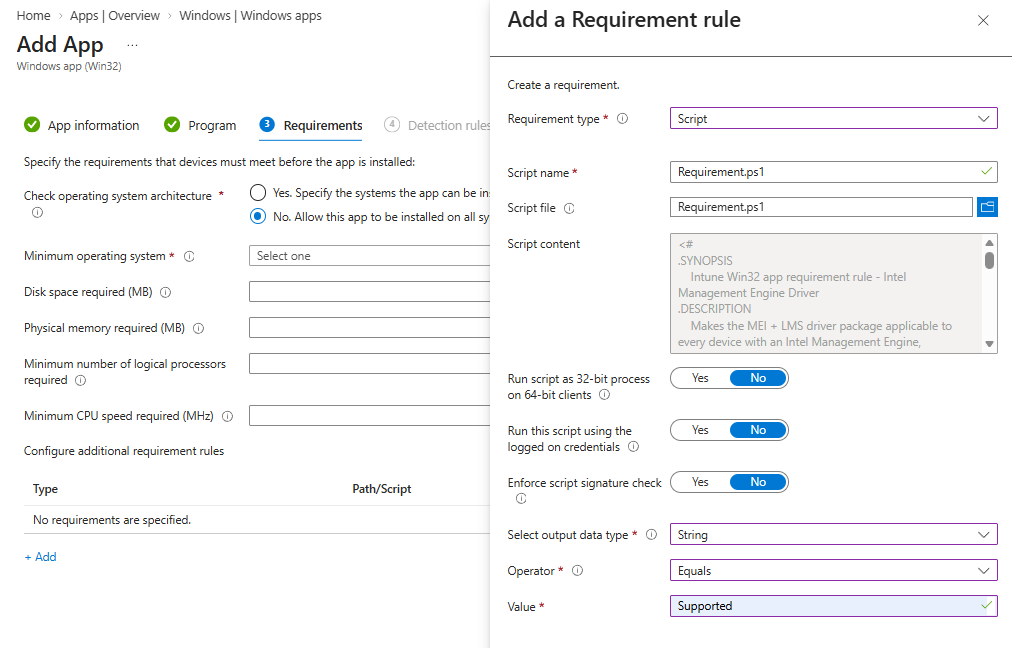1012x648 pixels.
Task: Close the Add a Requirement rule panel
Action: tap(983, 21)
